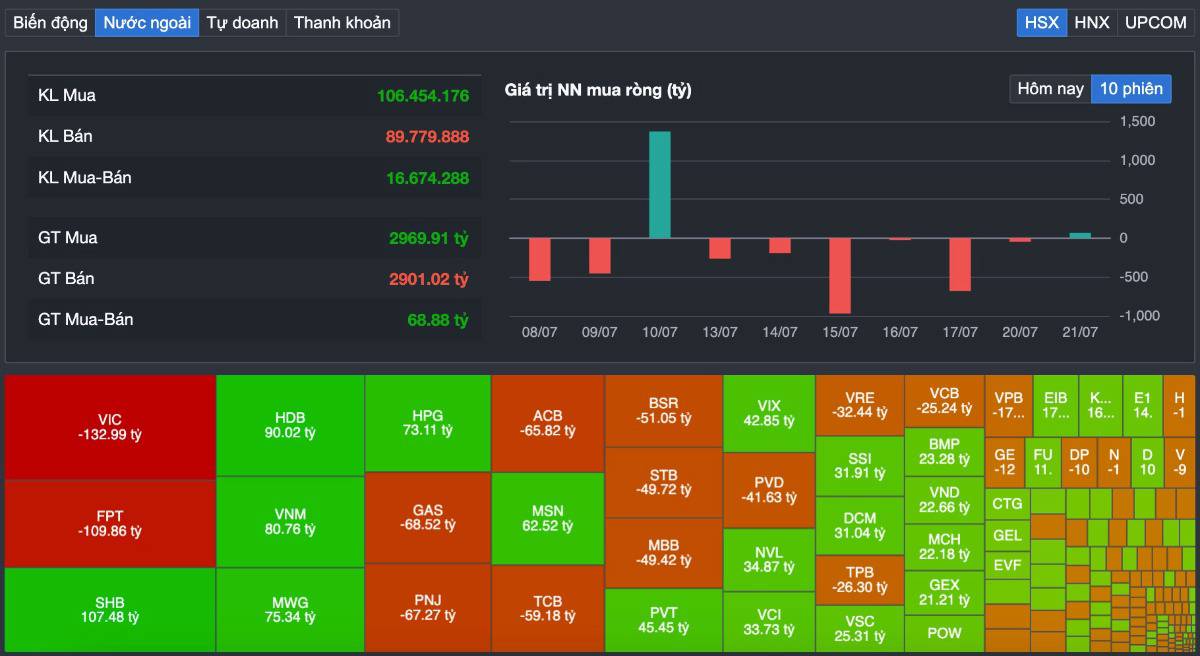
Task: Click the red 17/07 chart bar
Action: coord(960,264)
